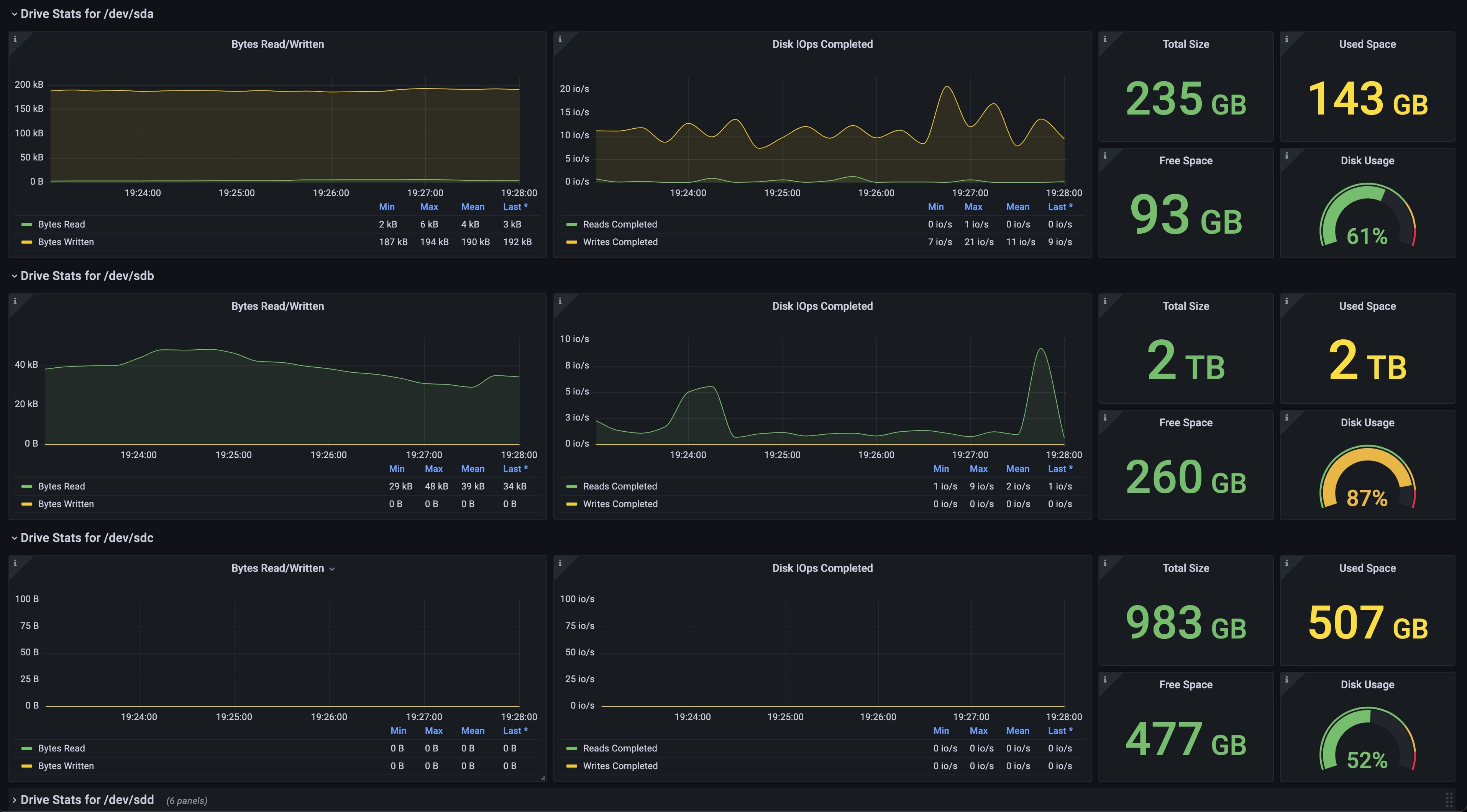This screenshot has width=1467, height=812.
Task: Click the 507 GB used space value
Action: [1368, 622]
